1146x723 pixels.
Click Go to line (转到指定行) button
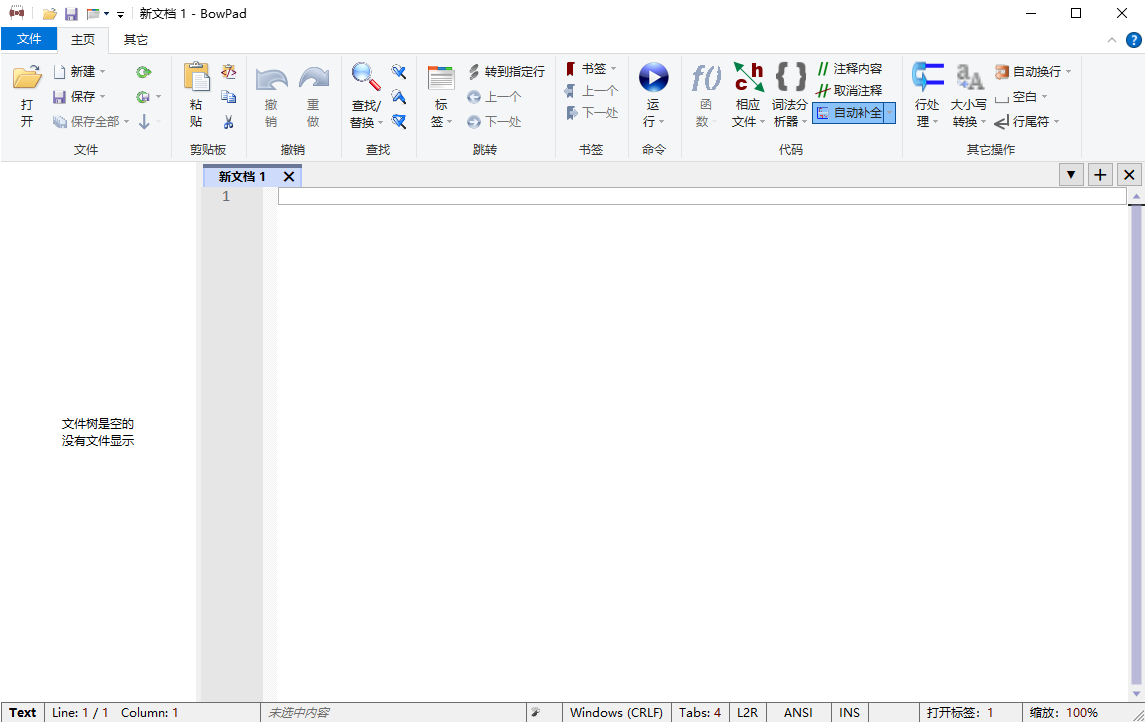tap(507, 72)
